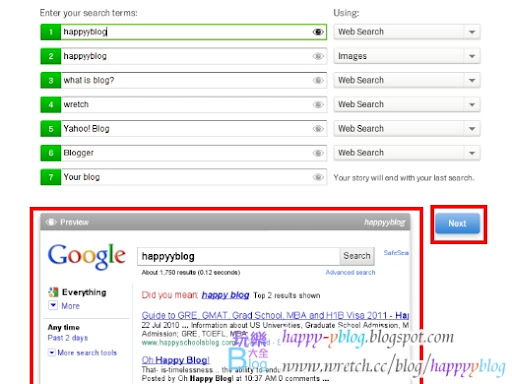Open the 'Guide to GRE, GMAT' result
512x384 pixels.
tap(275, 315)
